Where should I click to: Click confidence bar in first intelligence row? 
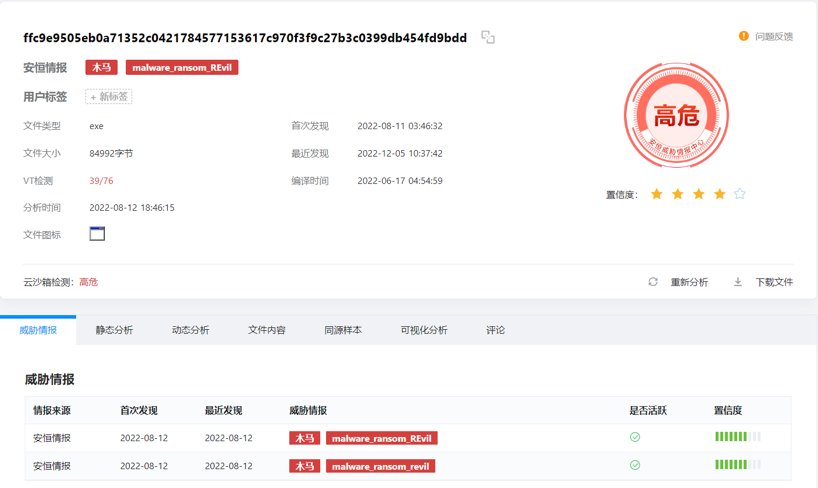click(737, 437)
